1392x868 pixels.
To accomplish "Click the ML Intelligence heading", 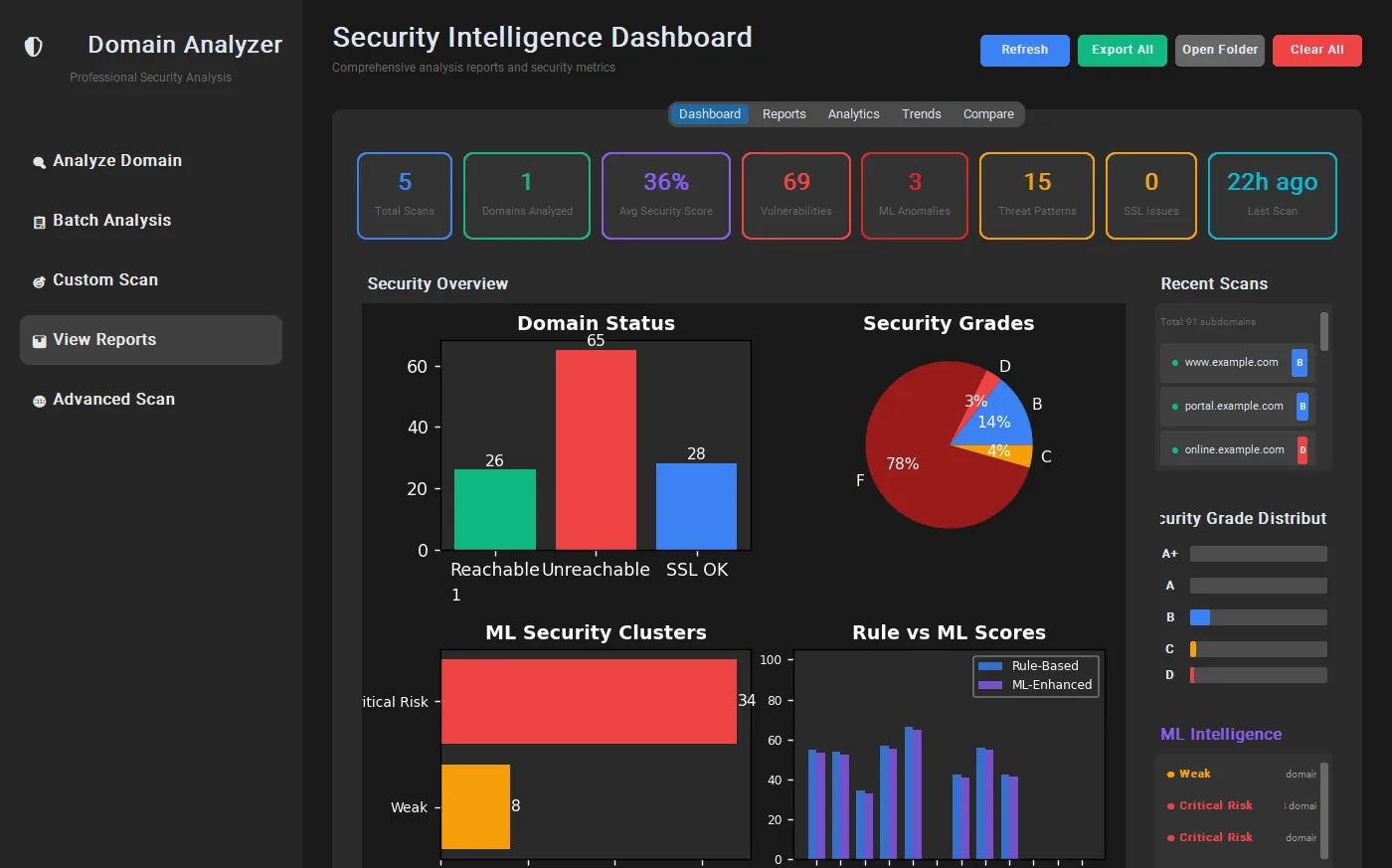I will click(x=1221, y=735).
